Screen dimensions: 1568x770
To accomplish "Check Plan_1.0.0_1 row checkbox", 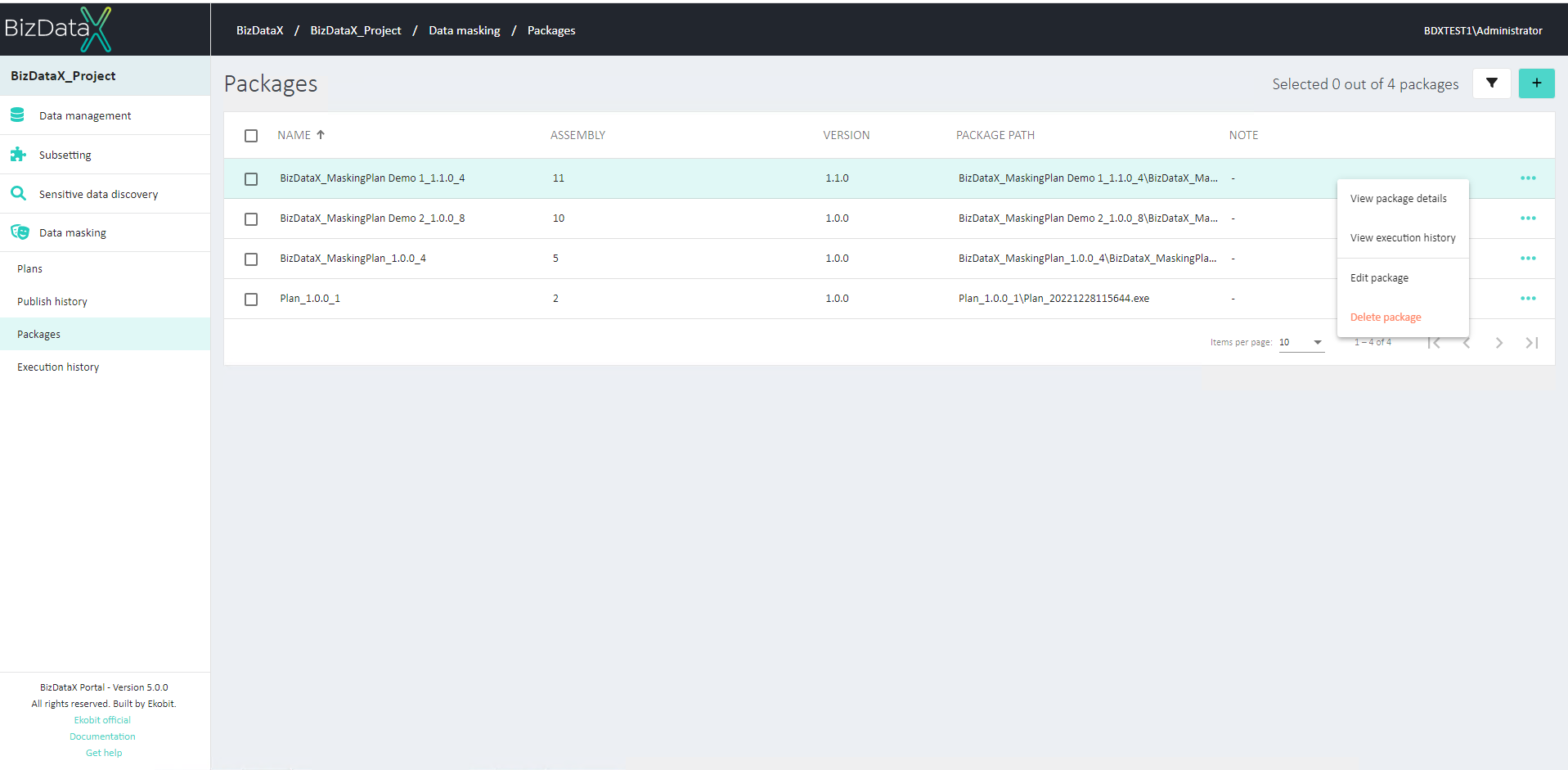I will click(x=251, y=299).
